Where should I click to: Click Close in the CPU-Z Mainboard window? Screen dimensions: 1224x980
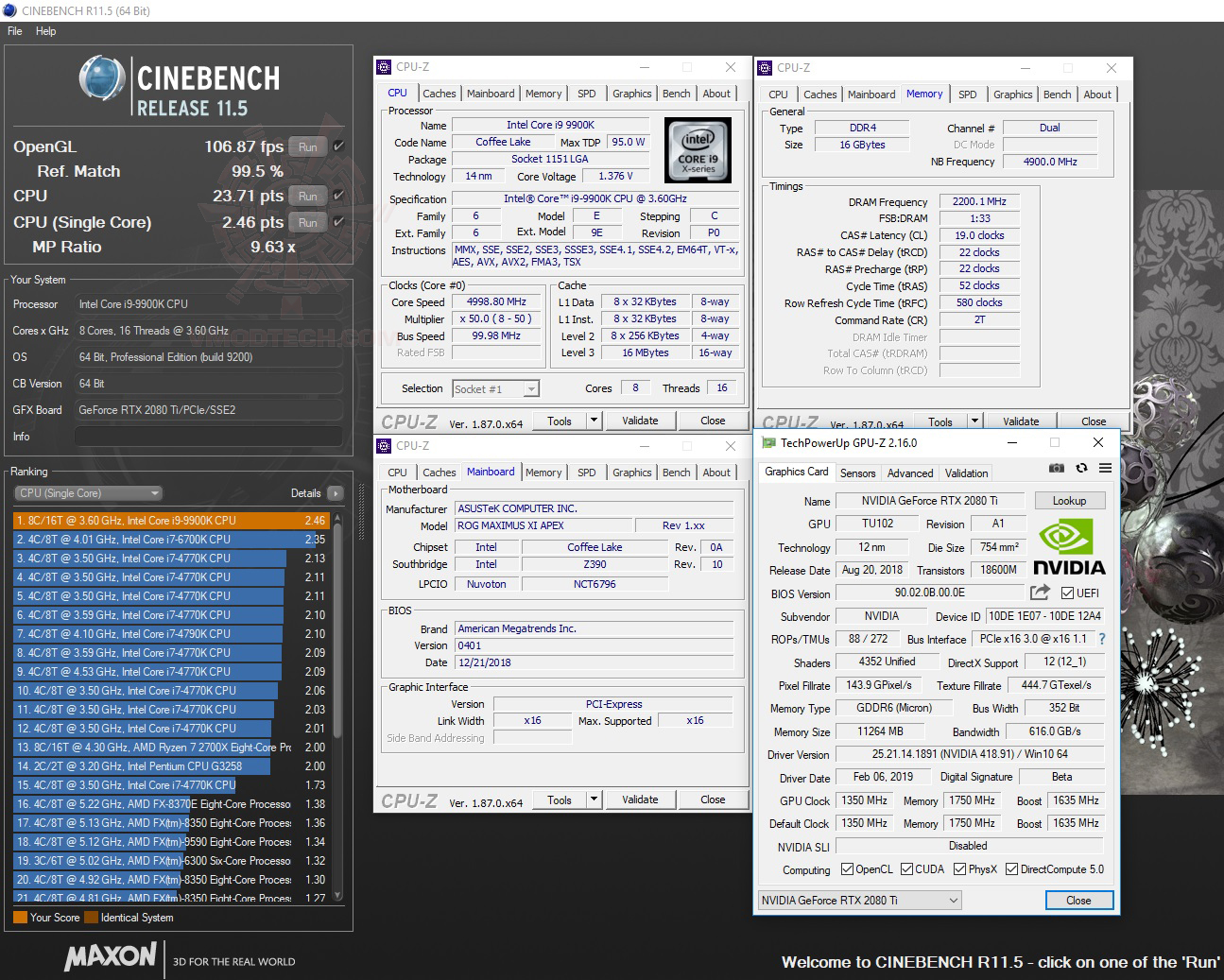[713, 799]
